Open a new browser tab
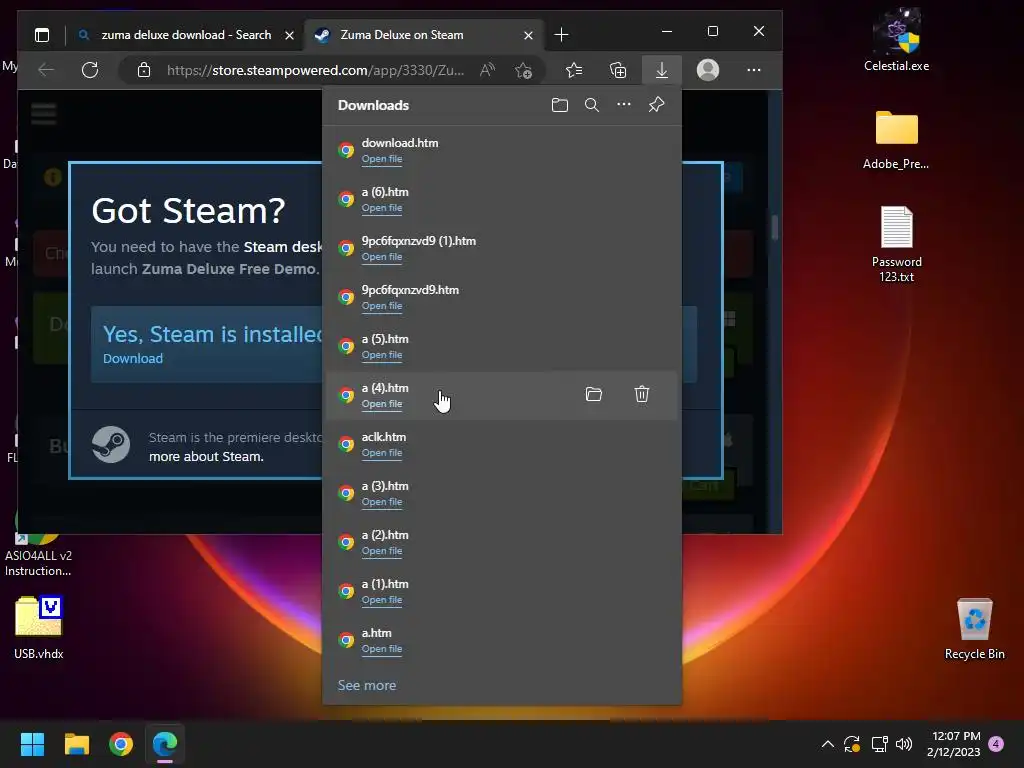 pyautogui.click(x=562, y=35)
